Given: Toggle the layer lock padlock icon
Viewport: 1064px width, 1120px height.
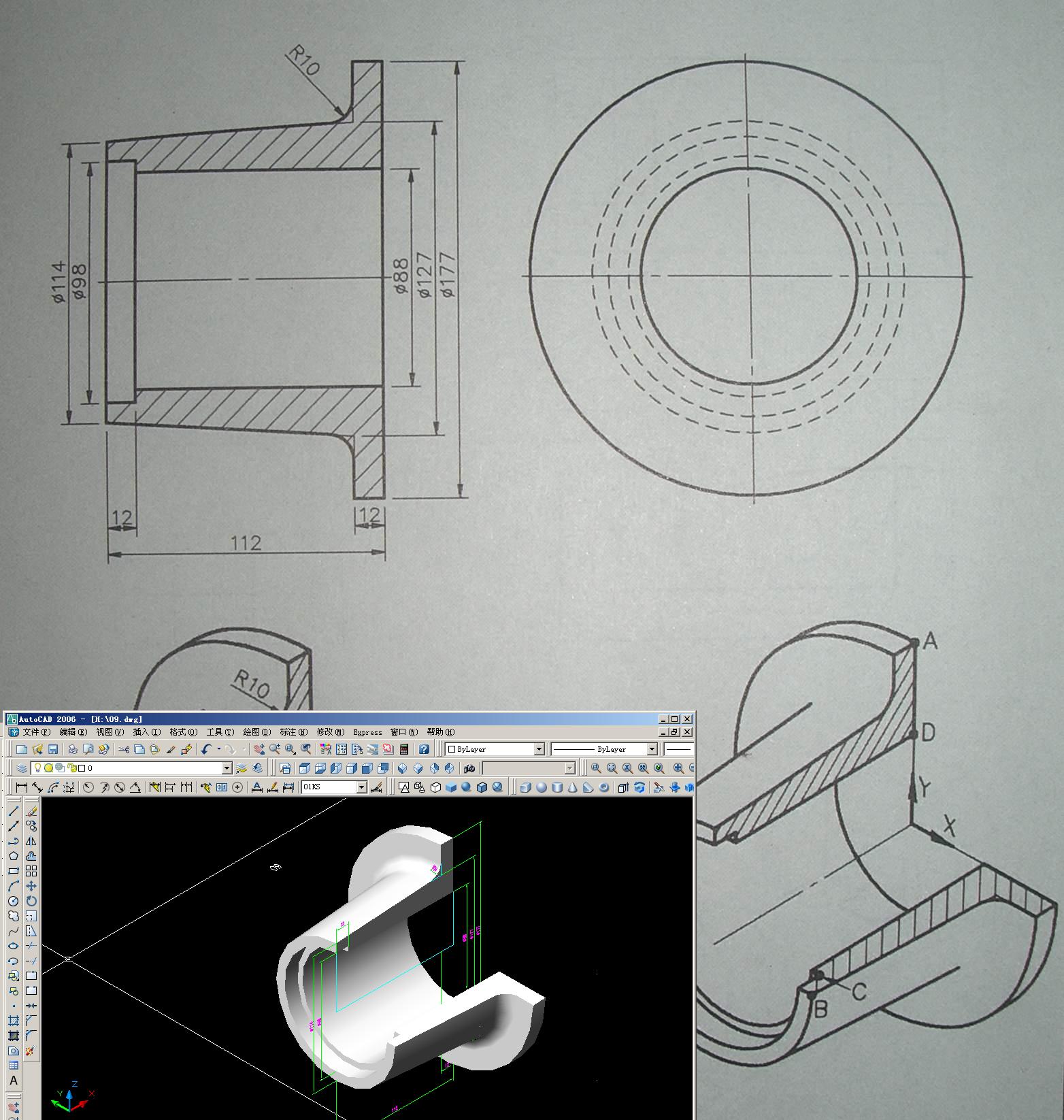Looking at the screenshot, I should coord(71,768).
